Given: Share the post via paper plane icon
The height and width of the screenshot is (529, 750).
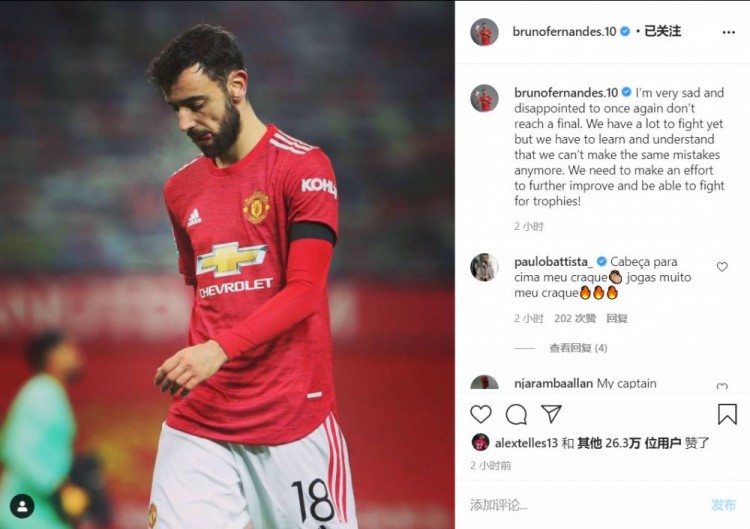Looking at the screenshot, I should [x=551, y=414].
